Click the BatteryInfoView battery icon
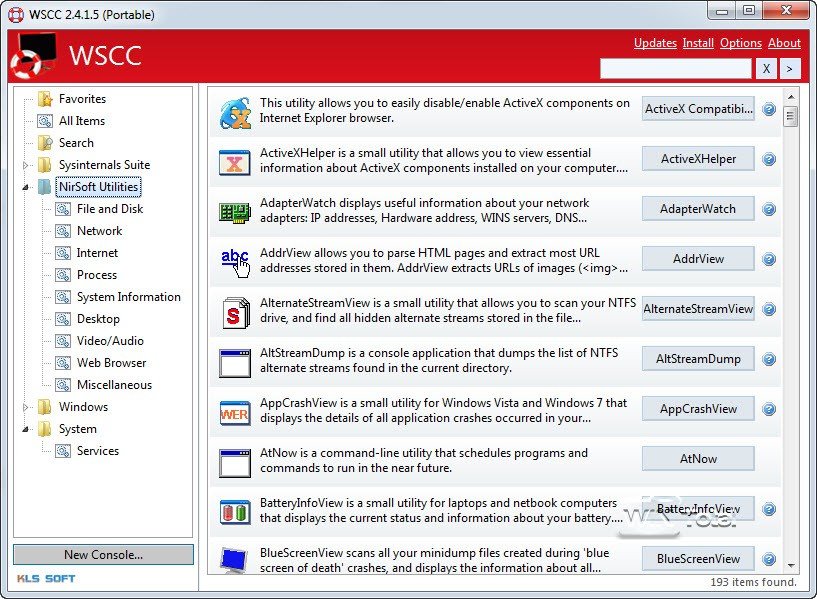The image size is (817, 599). [x=235, y=511]
